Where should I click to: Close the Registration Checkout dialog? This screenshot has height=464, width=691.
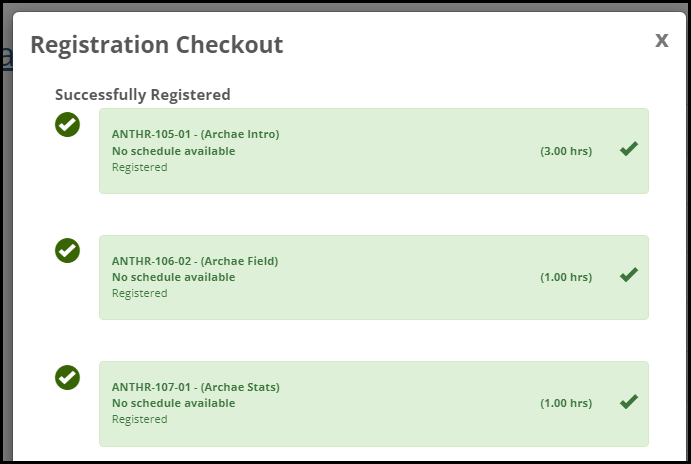pos(661,40)
